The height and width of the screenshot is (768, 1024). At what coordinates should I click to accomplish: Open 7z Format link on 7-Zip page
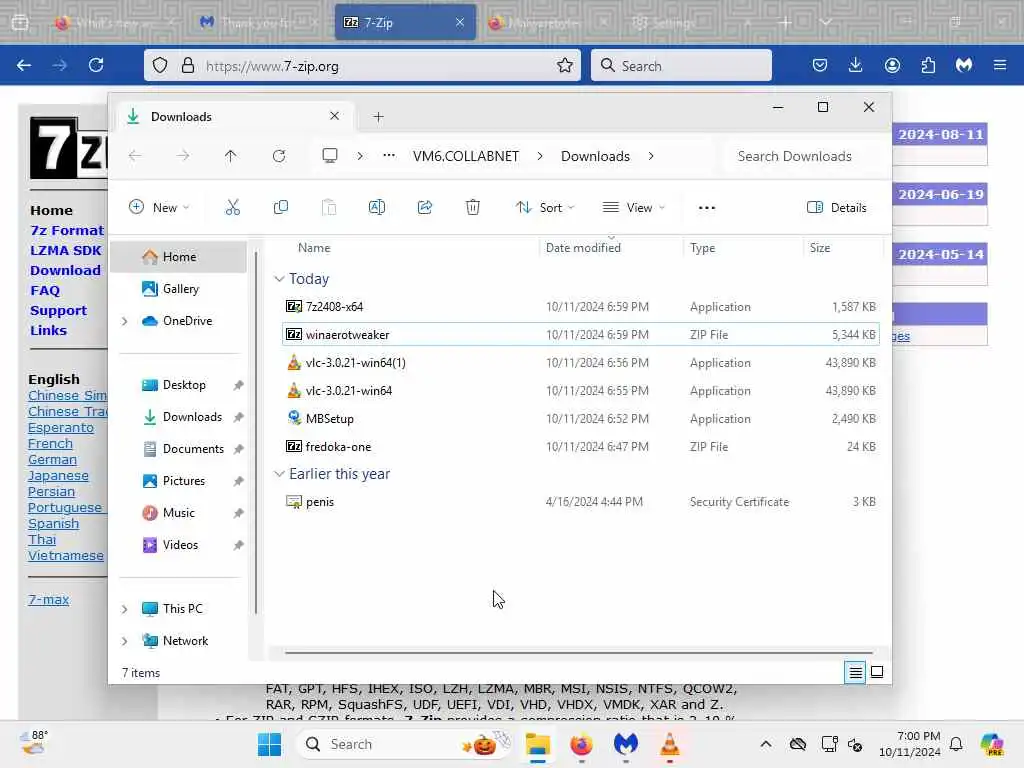pos(67,231)
